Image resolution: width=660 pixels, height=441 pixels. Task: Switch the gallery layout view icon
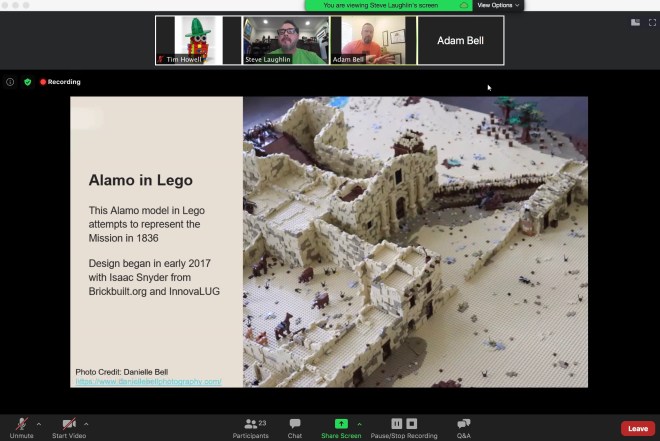(634, 22)
